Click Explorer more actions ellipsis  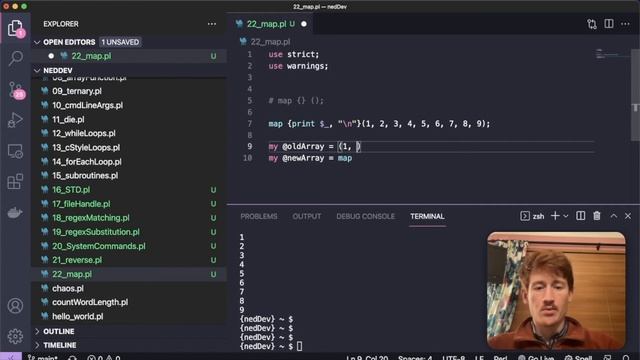point(212,24)
